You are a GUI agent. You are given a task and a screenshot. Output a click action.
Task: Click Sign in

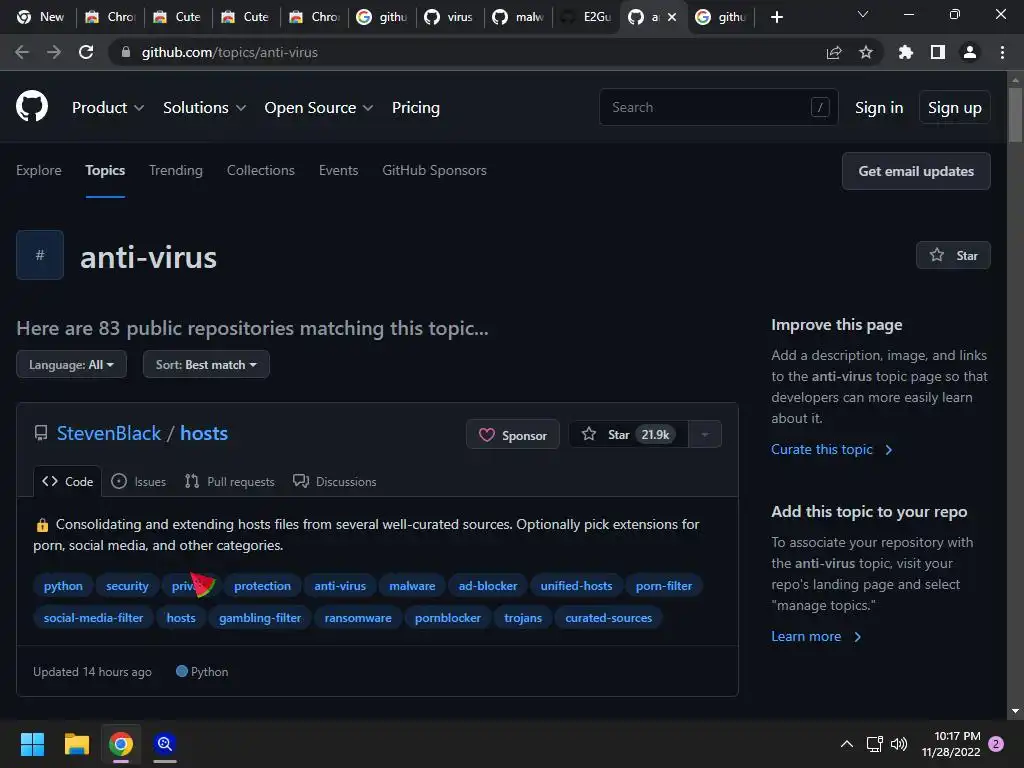click(x=879, y=108)
